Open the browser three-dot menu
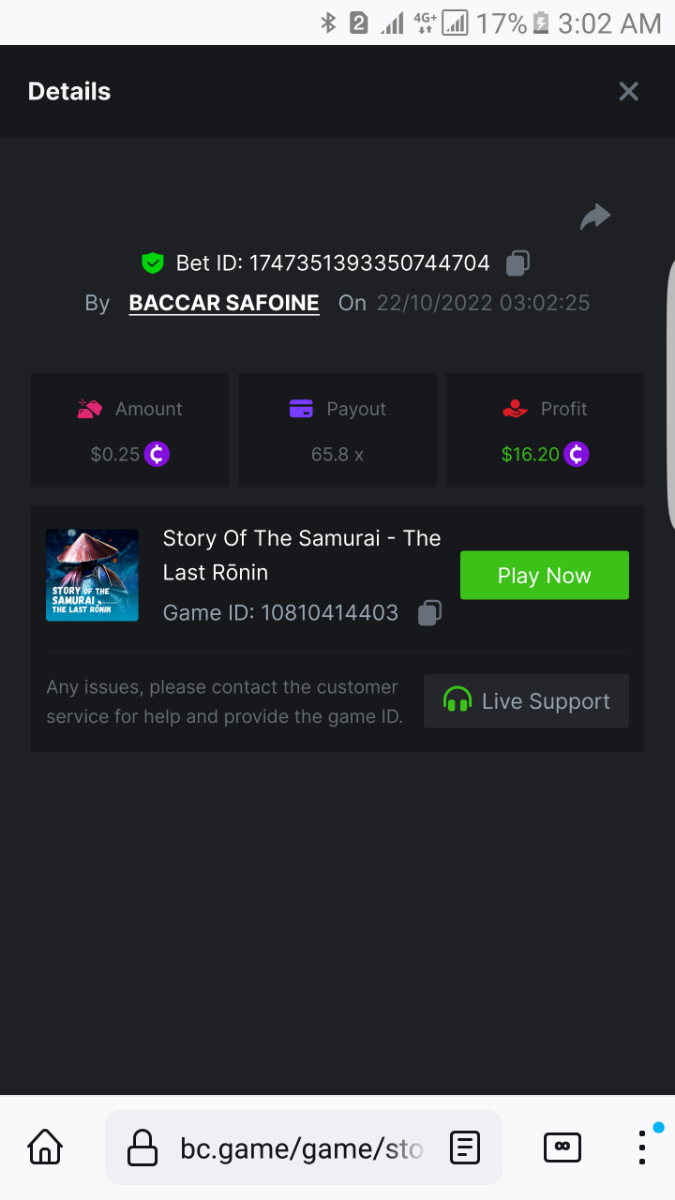 coord(642,1147)
